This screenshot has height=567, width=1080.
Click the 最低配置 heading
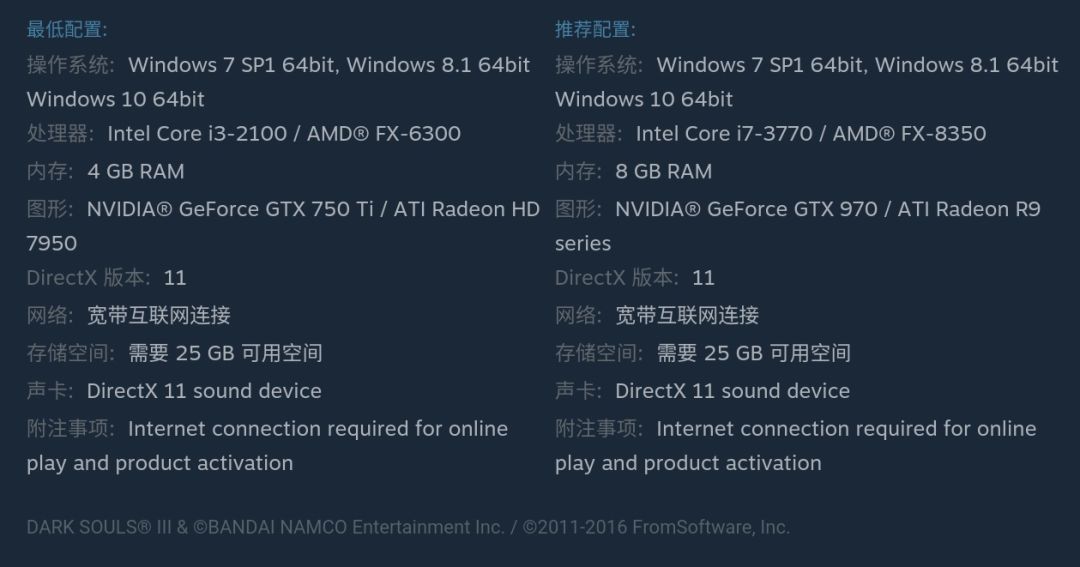click(x=66, y=29)
